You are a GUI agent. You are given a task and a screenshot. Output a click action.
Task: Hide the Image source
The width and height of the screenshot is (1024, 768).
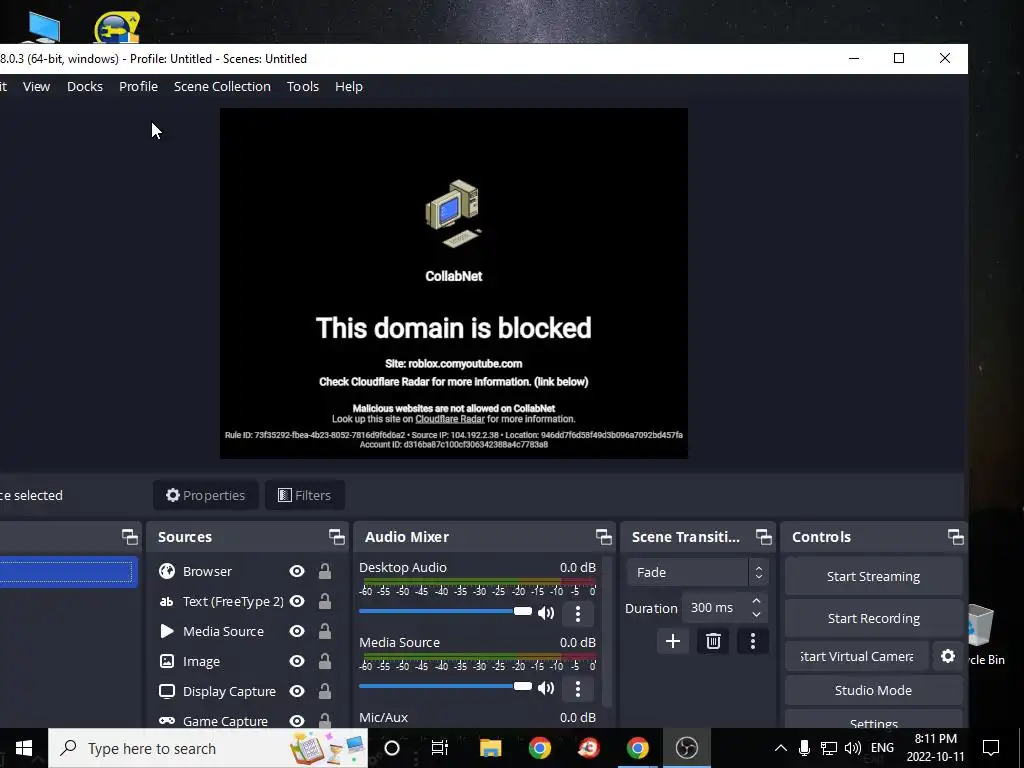pyautogui.click(x=296, y=662)
